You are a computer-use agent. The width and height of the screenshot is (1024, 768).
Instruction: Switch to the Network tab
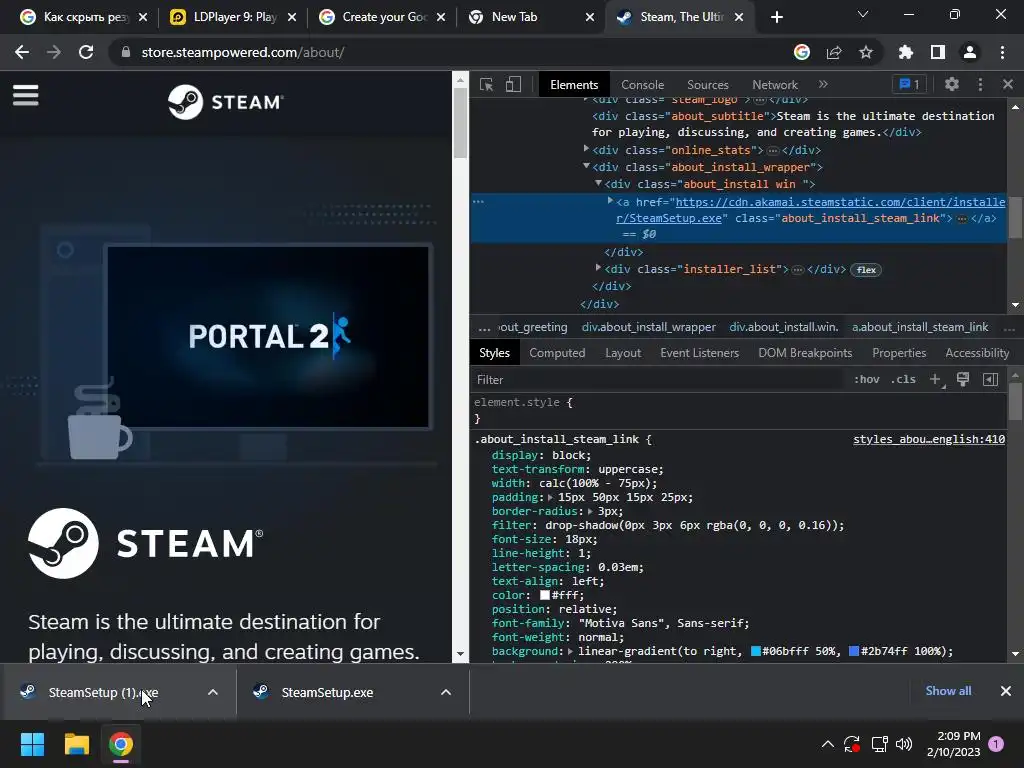(775, 85)
